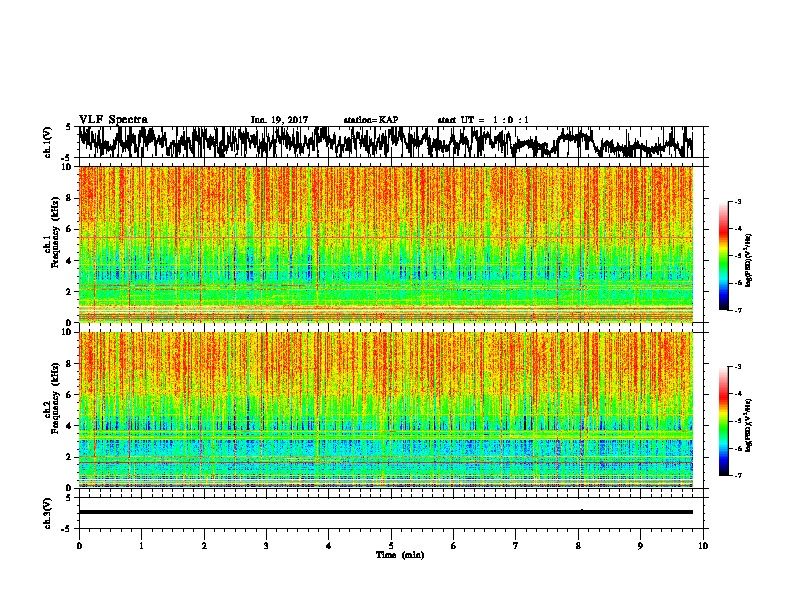Click the time axis tick label 10
The width and height of the screenshot is (792, 612).
(703, 546)
